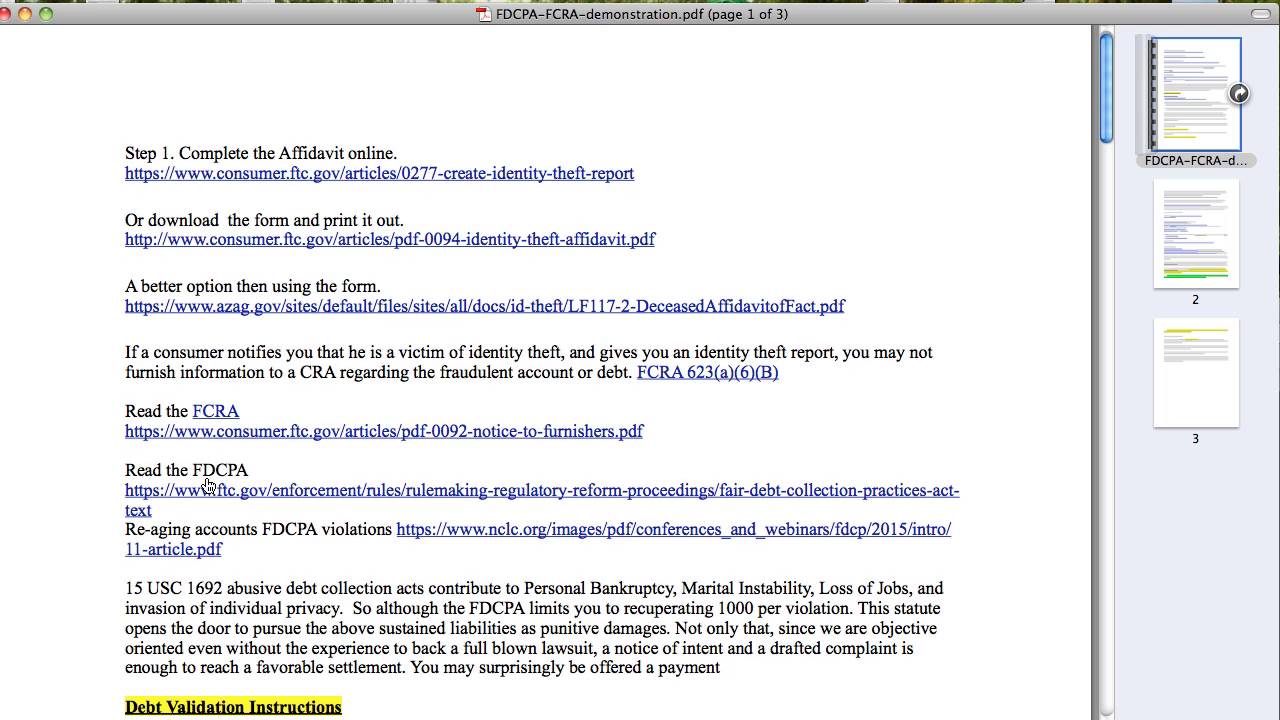Click the '15 USC 1692 abusive debt collection' paragraph start

tap(270, 588)
